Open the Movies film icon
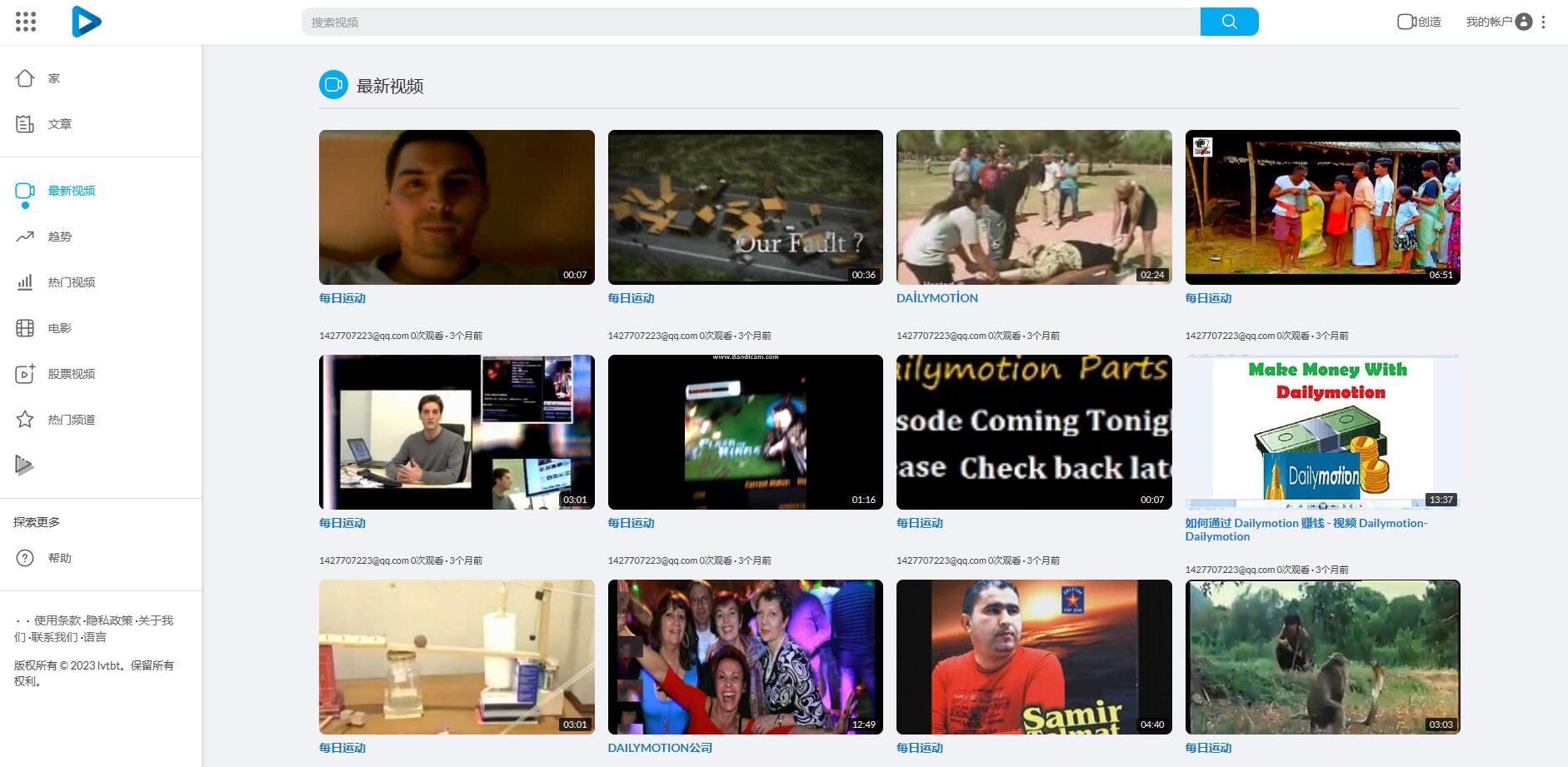Screen dimensions: 1568x767 pos(25,328)
